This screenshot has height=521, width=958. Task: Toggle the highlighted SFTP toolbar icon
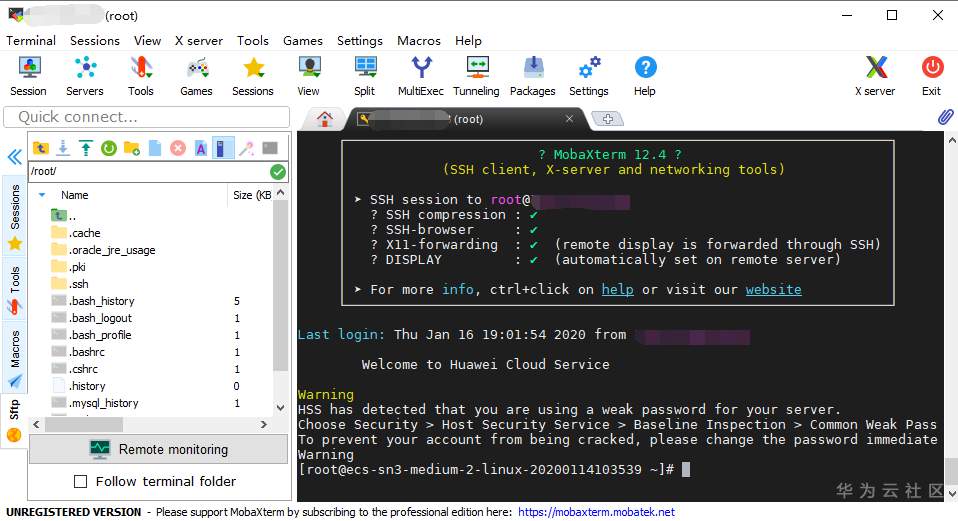223,148
